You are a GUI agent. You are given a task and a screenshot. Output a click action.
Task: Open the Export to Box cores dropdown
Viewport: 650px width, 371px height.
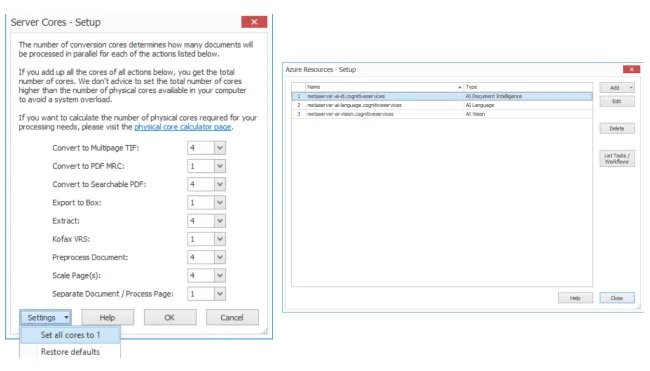[220, 203]
